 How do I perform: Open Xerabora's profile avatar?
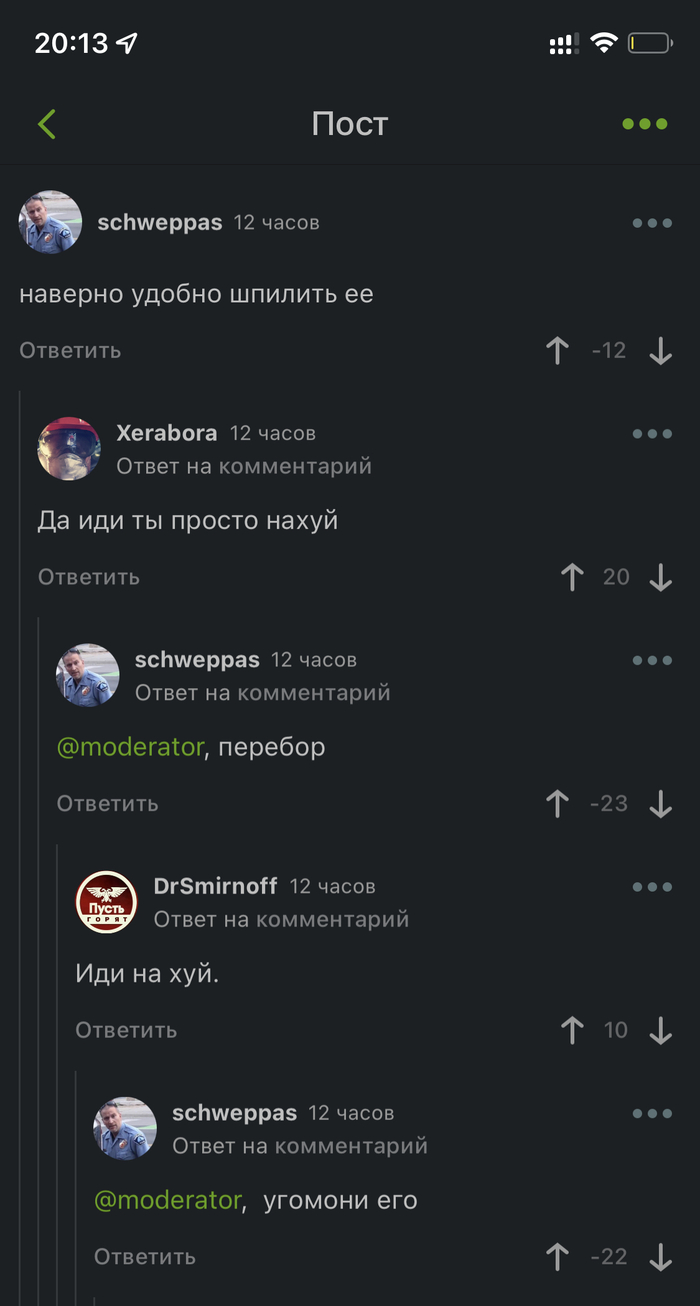tap(69, 449)
